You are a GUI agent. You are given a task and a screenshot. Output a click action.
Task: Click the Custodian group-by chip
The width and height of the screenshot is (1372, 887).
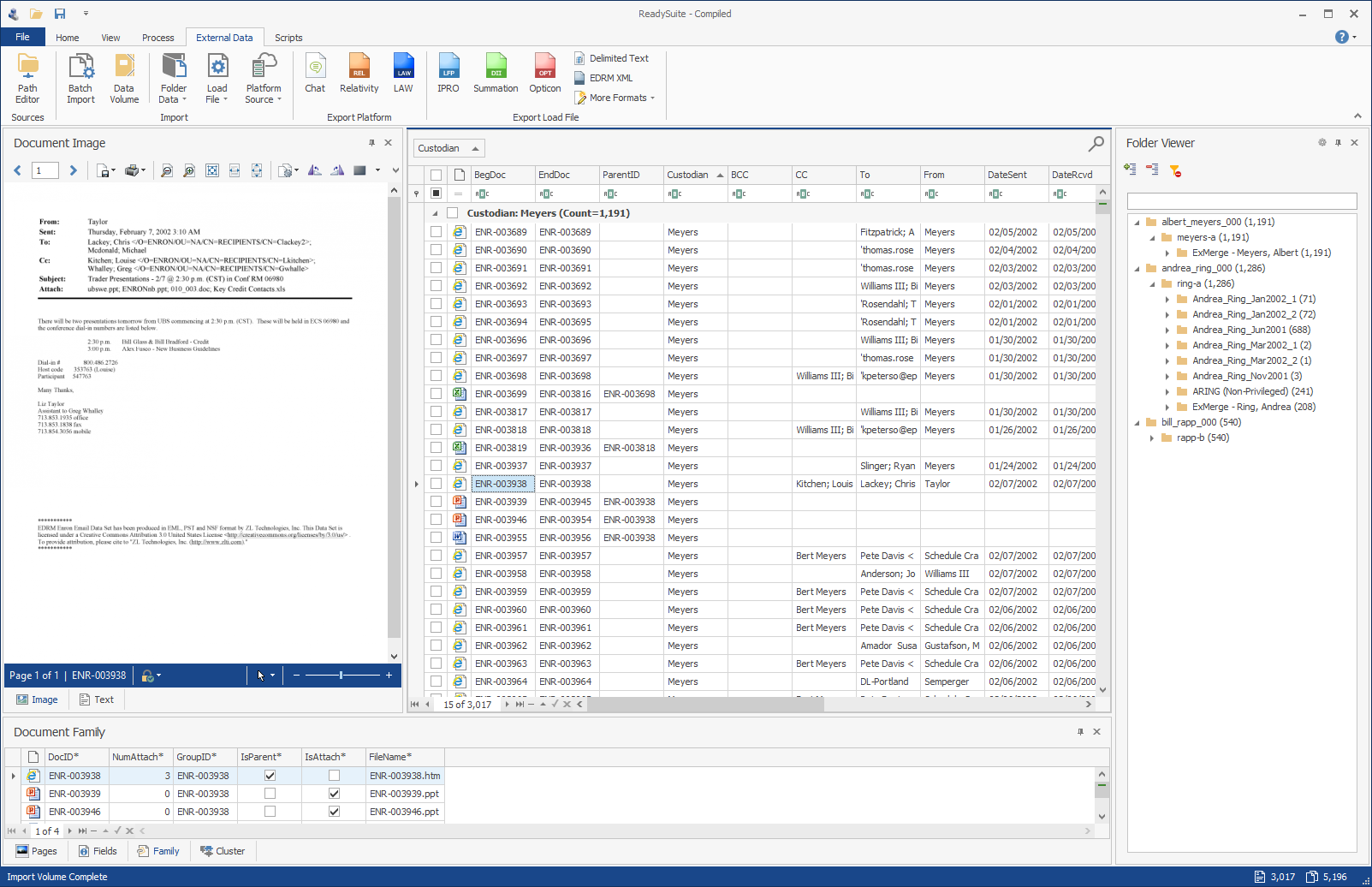[449, 148]
